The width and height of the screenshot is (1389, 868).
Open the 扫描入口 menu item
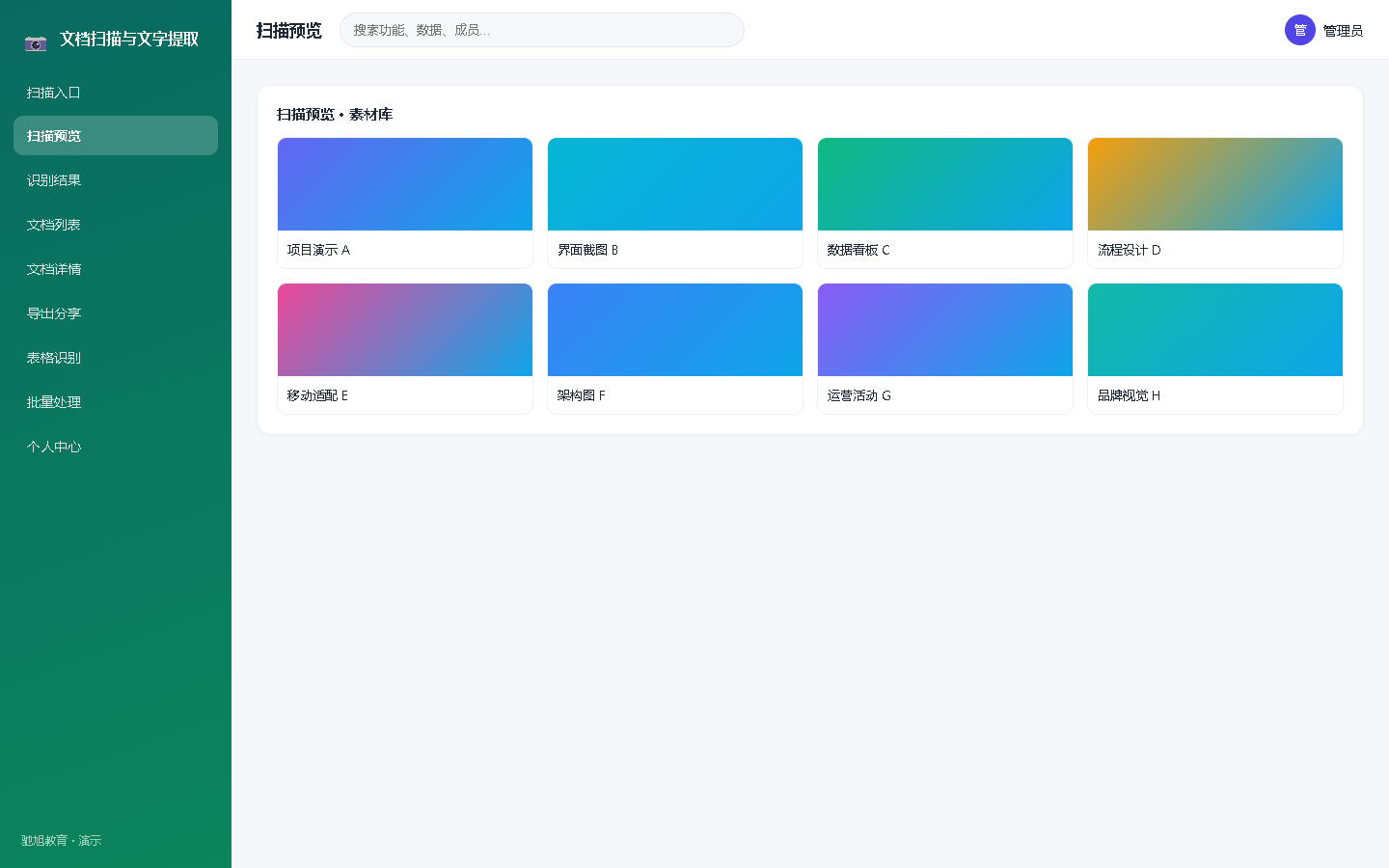(116, 93)
